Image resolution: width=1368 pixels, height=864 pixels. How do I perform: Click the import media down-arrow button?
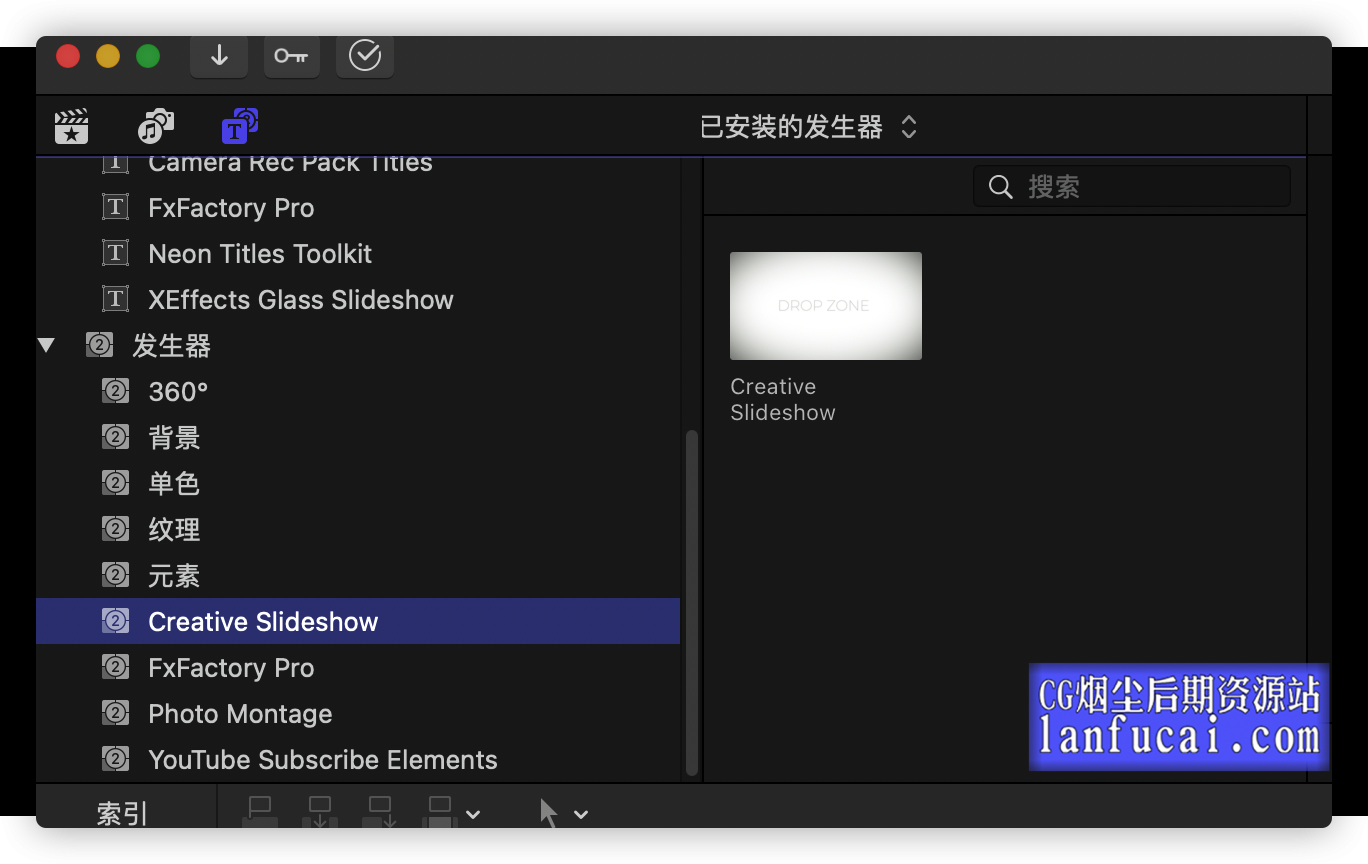(219, 57)
